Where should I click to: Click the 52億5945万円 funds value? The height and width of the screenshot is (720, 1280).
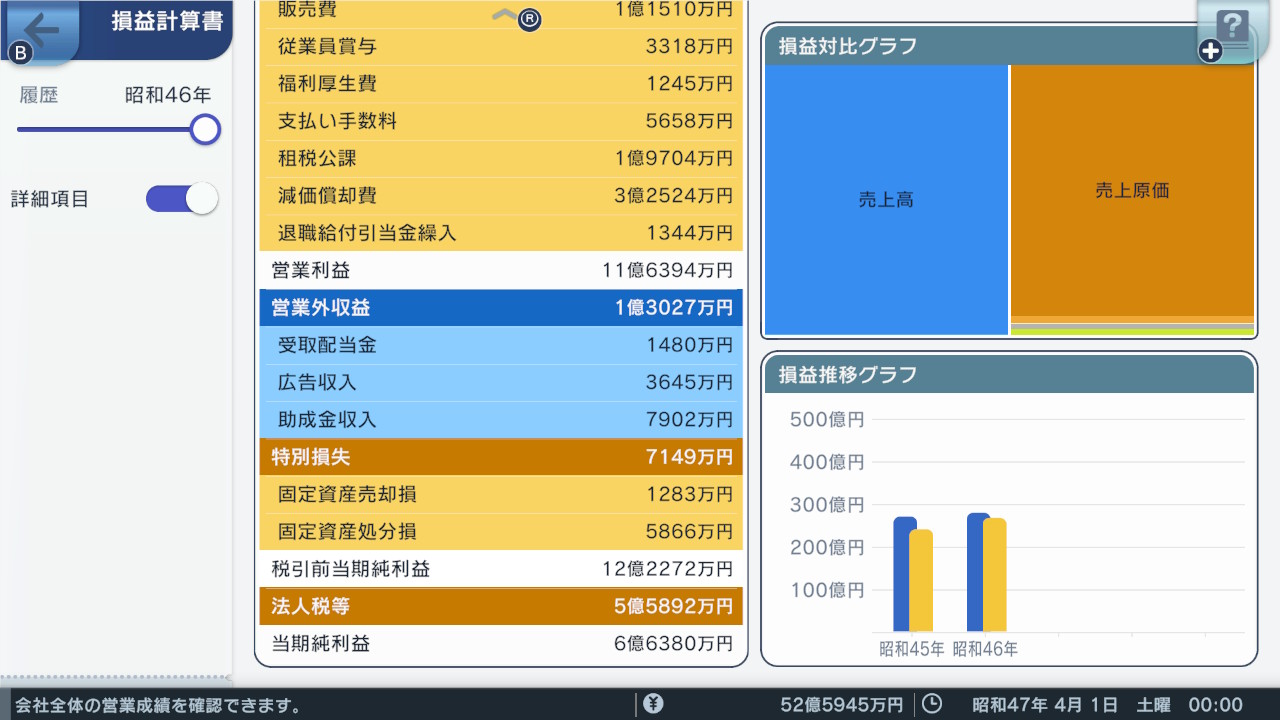click(x=841, y=705)
